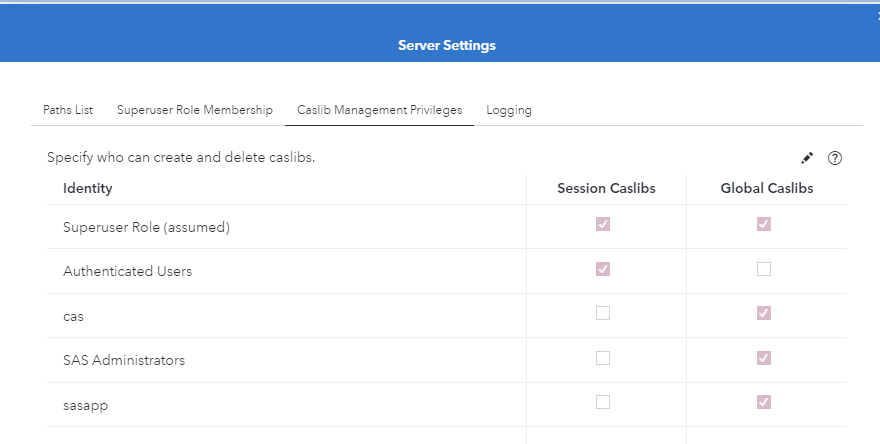Open help via the question mark icon
This screenshot has width=880, height=444.
coord(835,158)
